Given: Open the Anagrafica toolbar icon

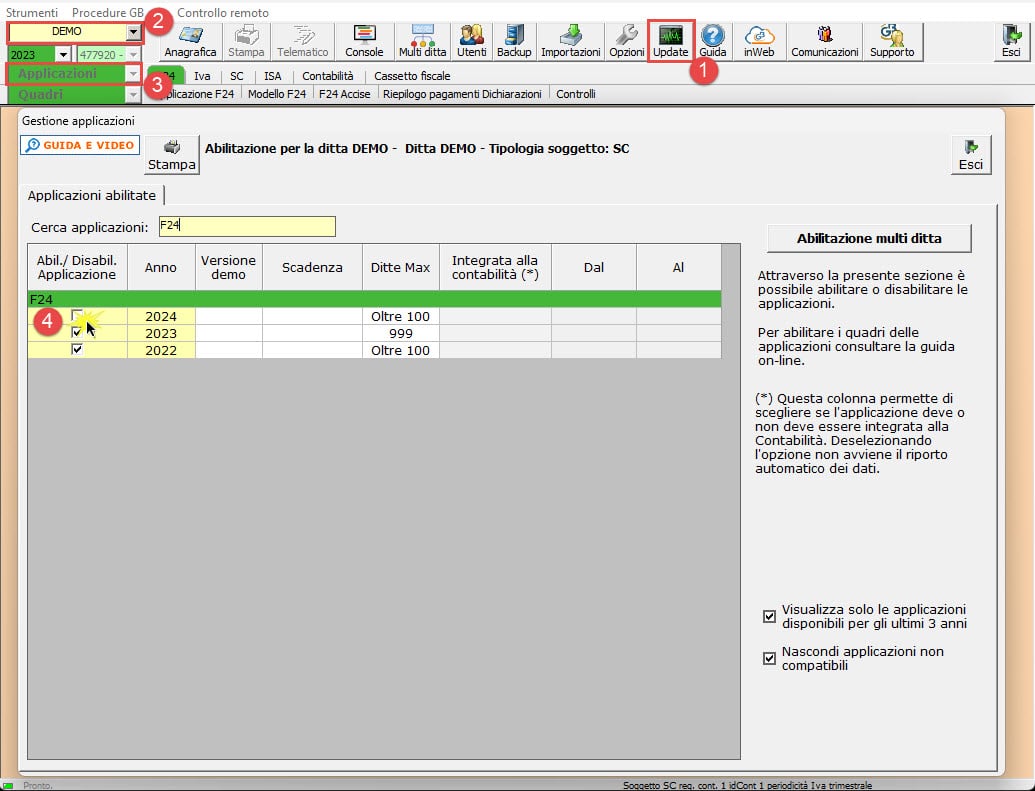Looking at the screenshot, I should (x=190, y=40).
